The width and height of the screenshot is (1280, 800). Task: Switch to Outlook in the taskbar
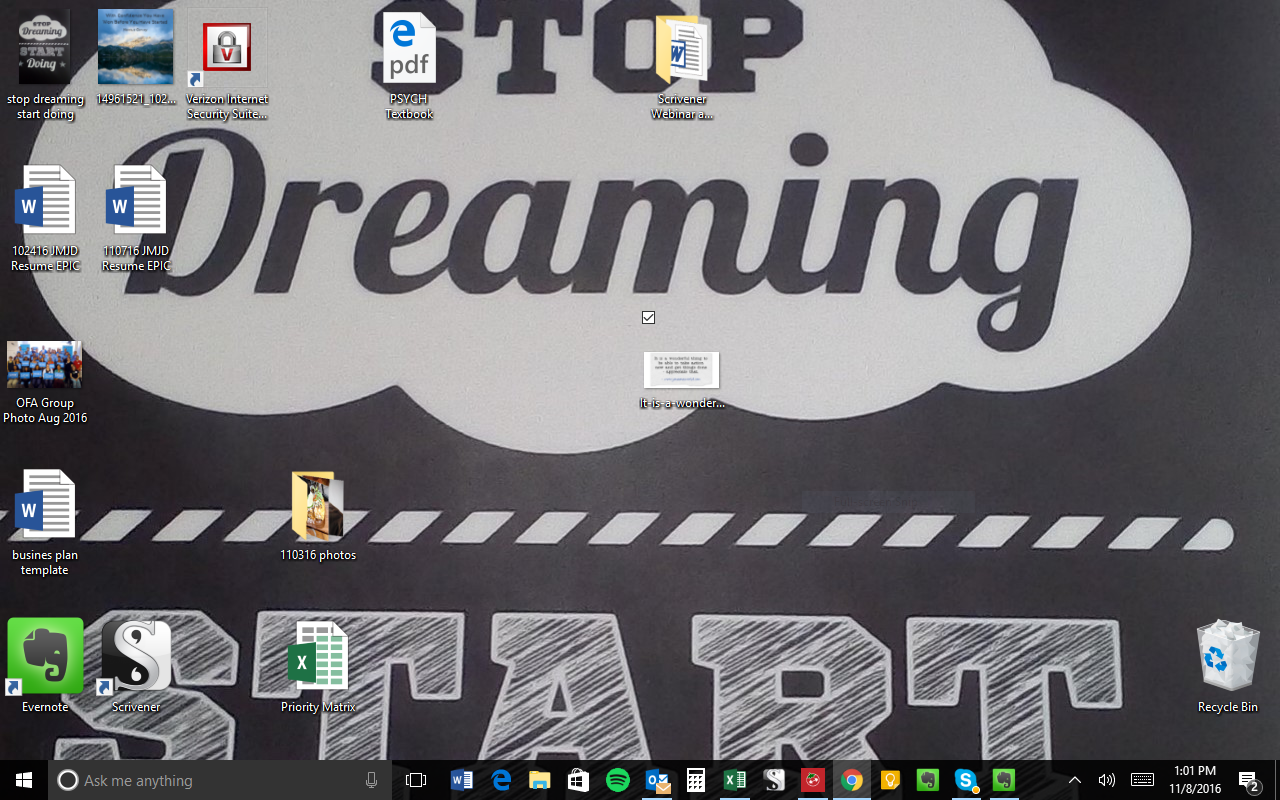pyautogui.click(x=657, y=780)
